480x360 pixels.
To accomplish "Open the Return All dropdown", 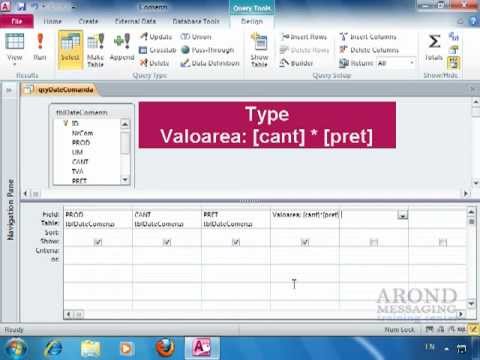I will click(x=412, y=63).
